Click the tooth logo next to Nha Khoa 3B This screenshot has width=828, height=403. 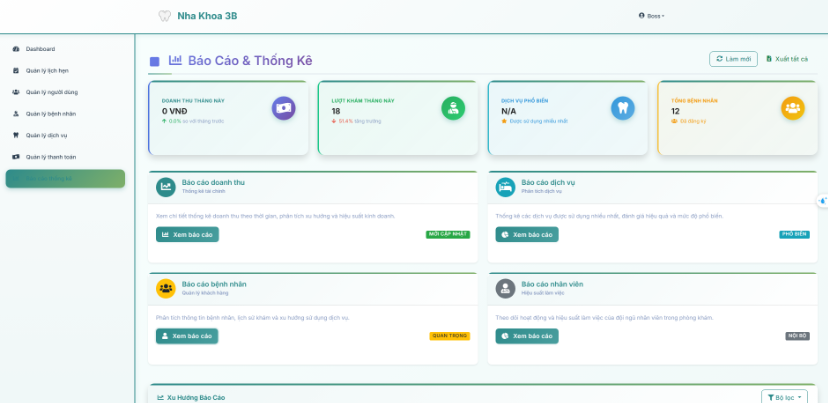[165, 16]
